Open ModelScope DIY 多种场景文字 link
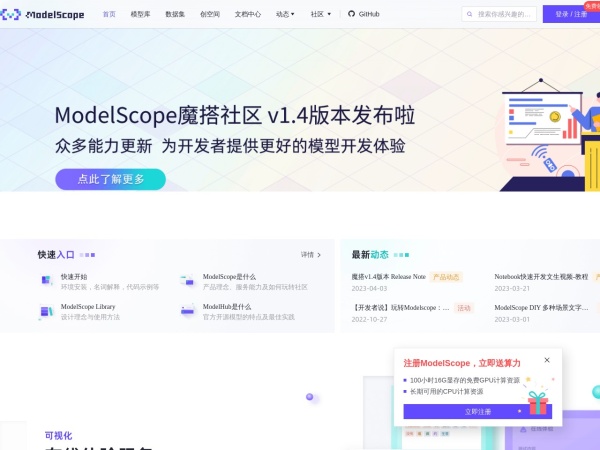Viewport: 600px width, 450px height. point(541,308)
